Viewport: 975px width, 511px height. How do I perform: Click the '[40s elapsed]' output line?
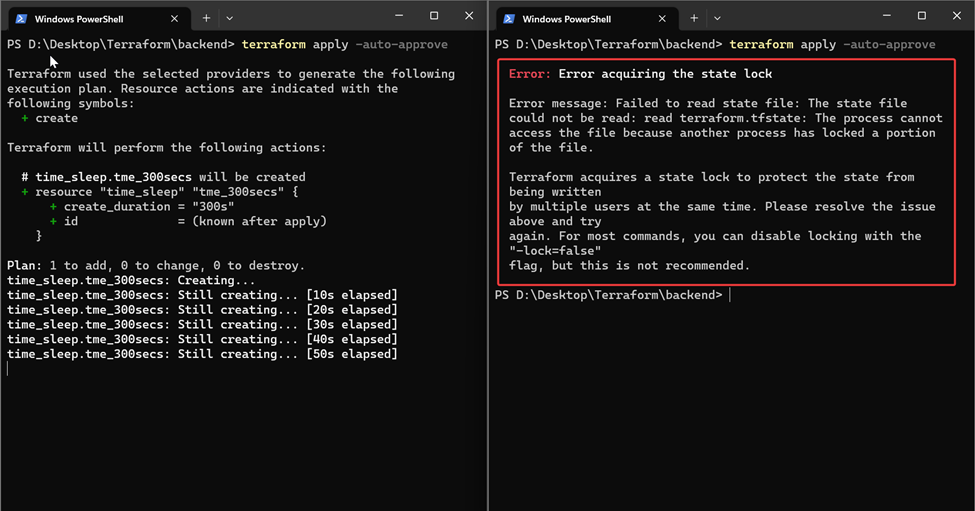[x=202, y=339]
